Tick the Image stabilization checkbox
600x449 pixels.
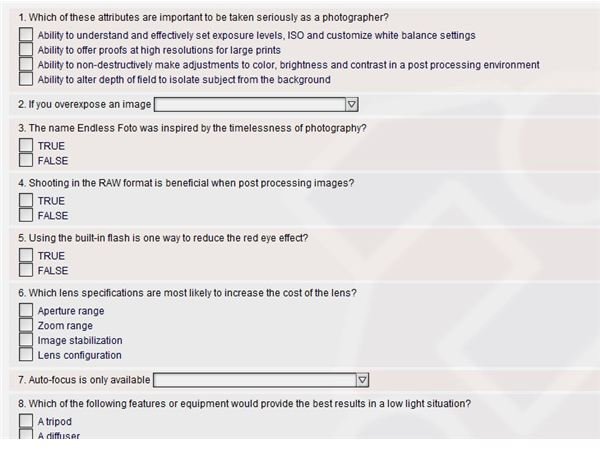click(26, 340)
